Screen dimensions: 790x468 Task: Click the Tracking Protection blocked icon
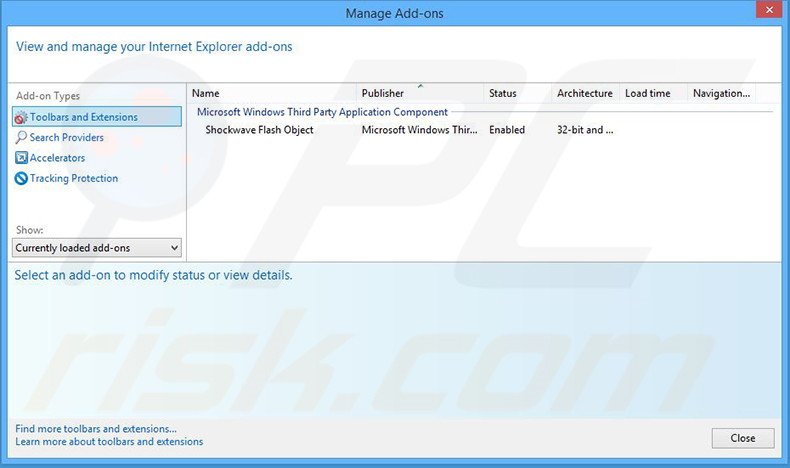(21, 178)
